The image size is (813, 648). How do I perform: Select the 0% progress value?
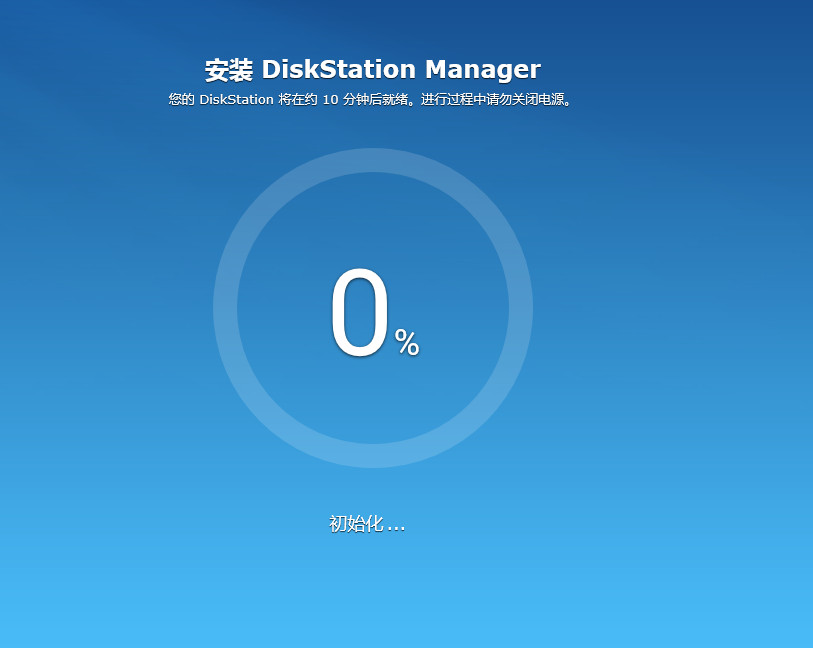tap(375, 313)
